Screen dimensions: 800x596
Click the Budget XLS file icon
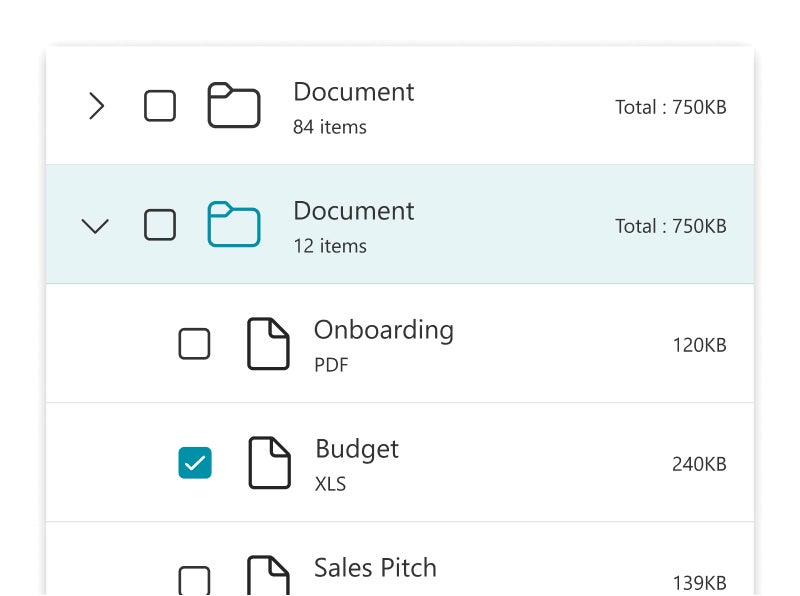[x=269, y=463]
